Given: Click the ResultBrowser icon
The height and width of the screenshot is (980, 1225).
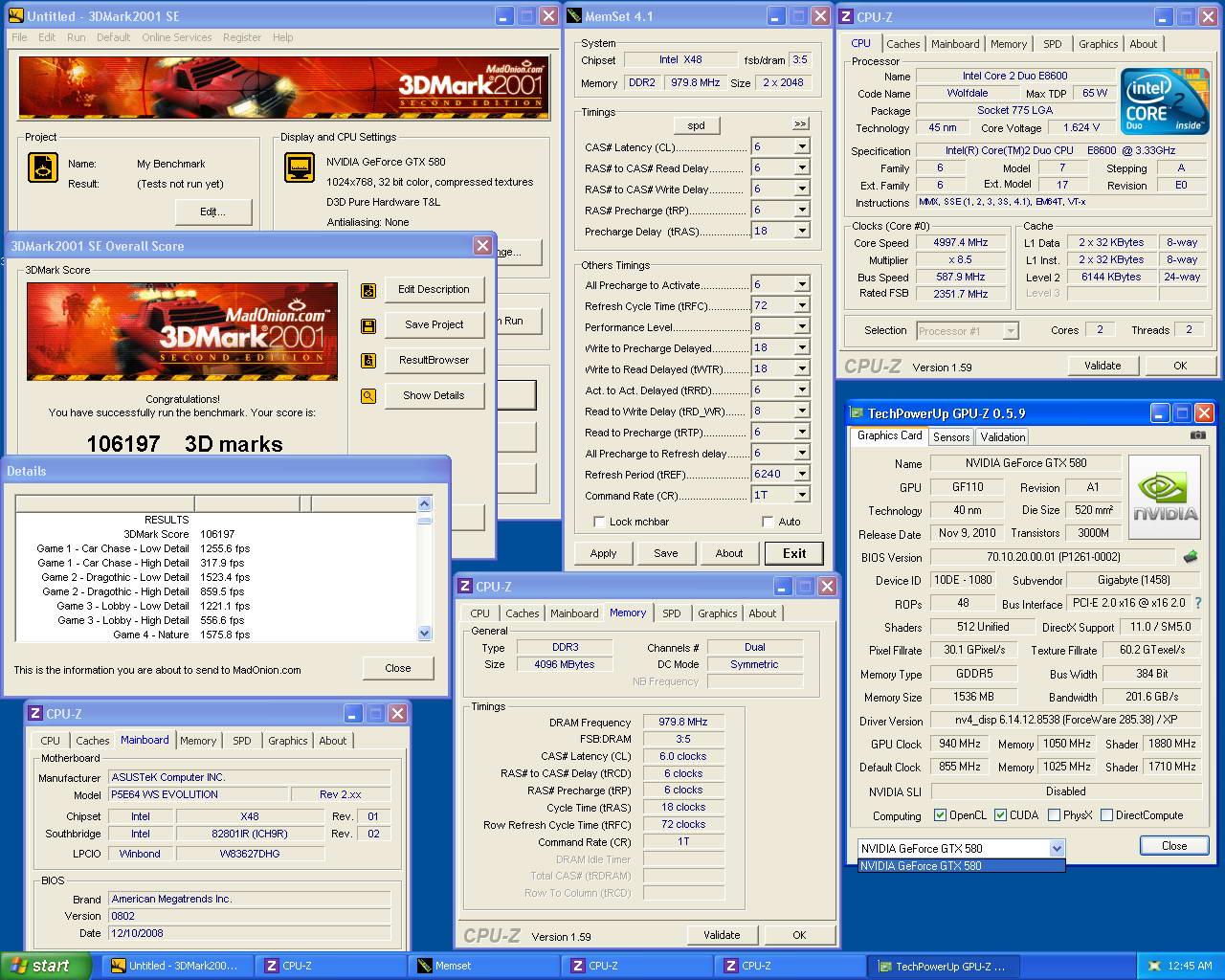Looking at the screenshot, I should click(368, 361).
